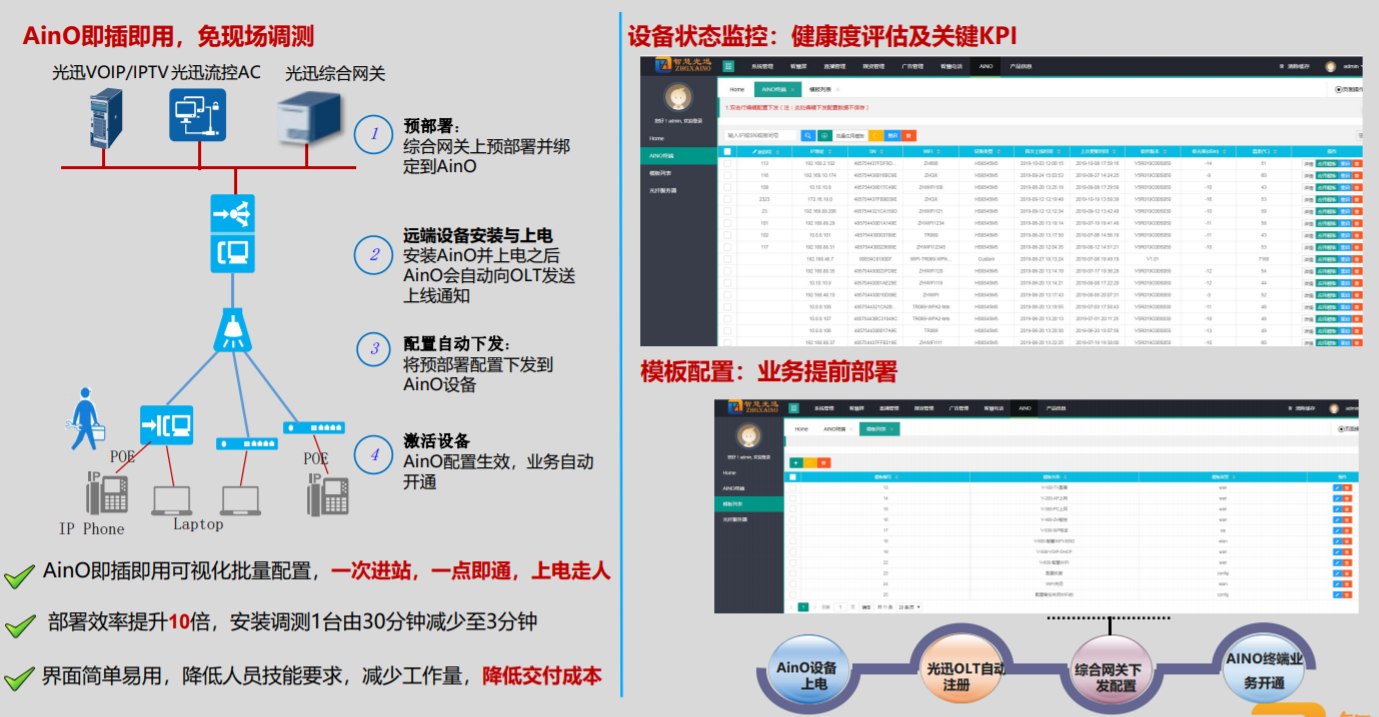The width and height of the screenshot is (1379, 717).
Task: Click the ZHGXAINO logo in the device monitoring screenshot
Action: coord(681,66)
